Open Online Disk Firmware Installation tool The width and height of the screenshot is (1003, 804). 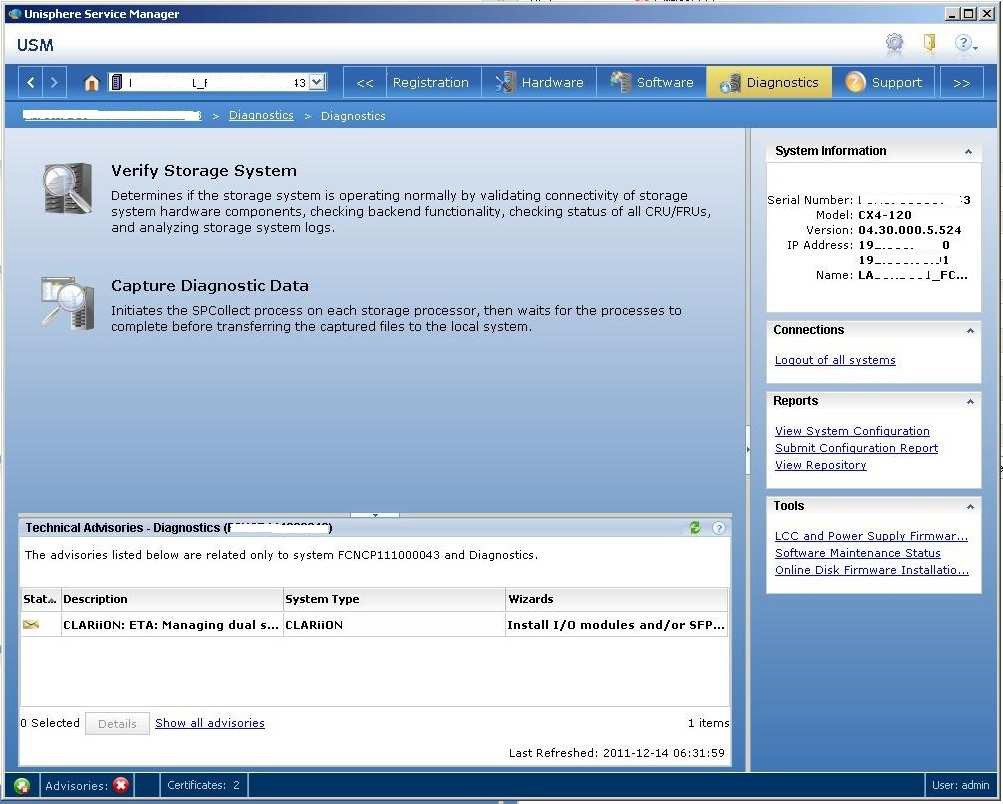(872, 571)
